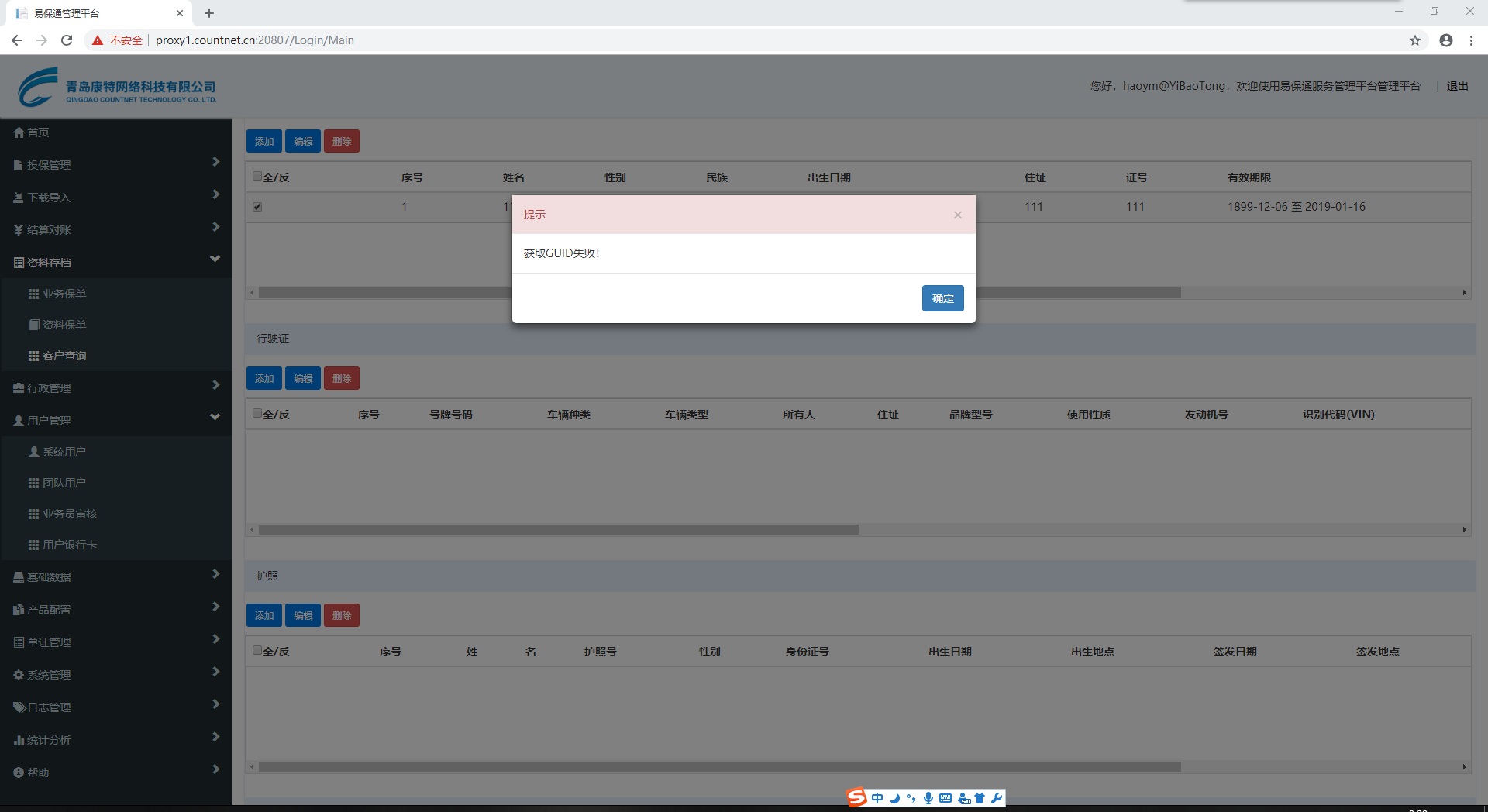This screenshot has width=1488, height=812.
Task: Click the horizontal scrollbar of 护照号 table
Action: [x=720, y=767]
